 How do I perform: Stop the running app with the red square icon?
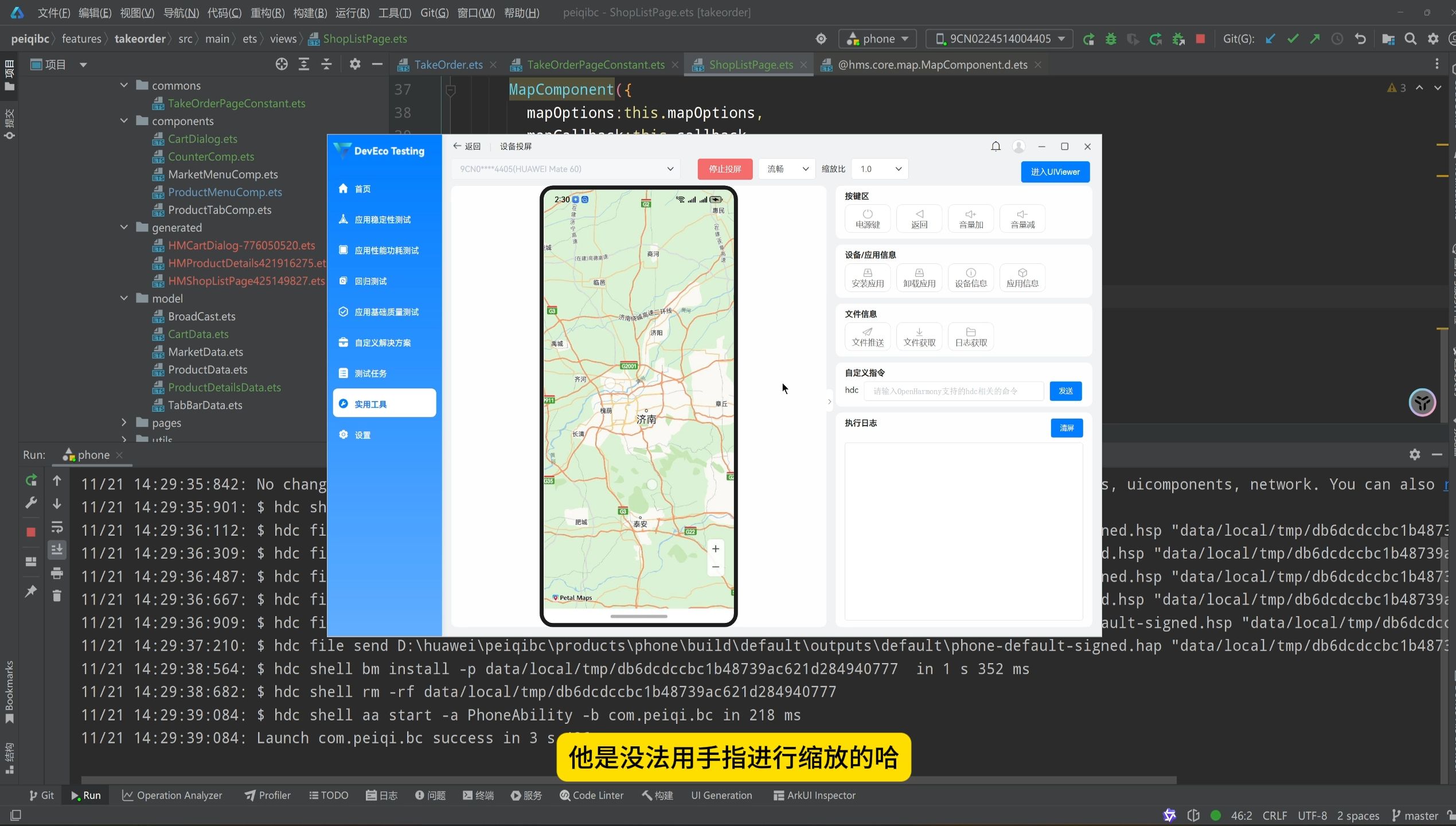tap(1200, 38)
